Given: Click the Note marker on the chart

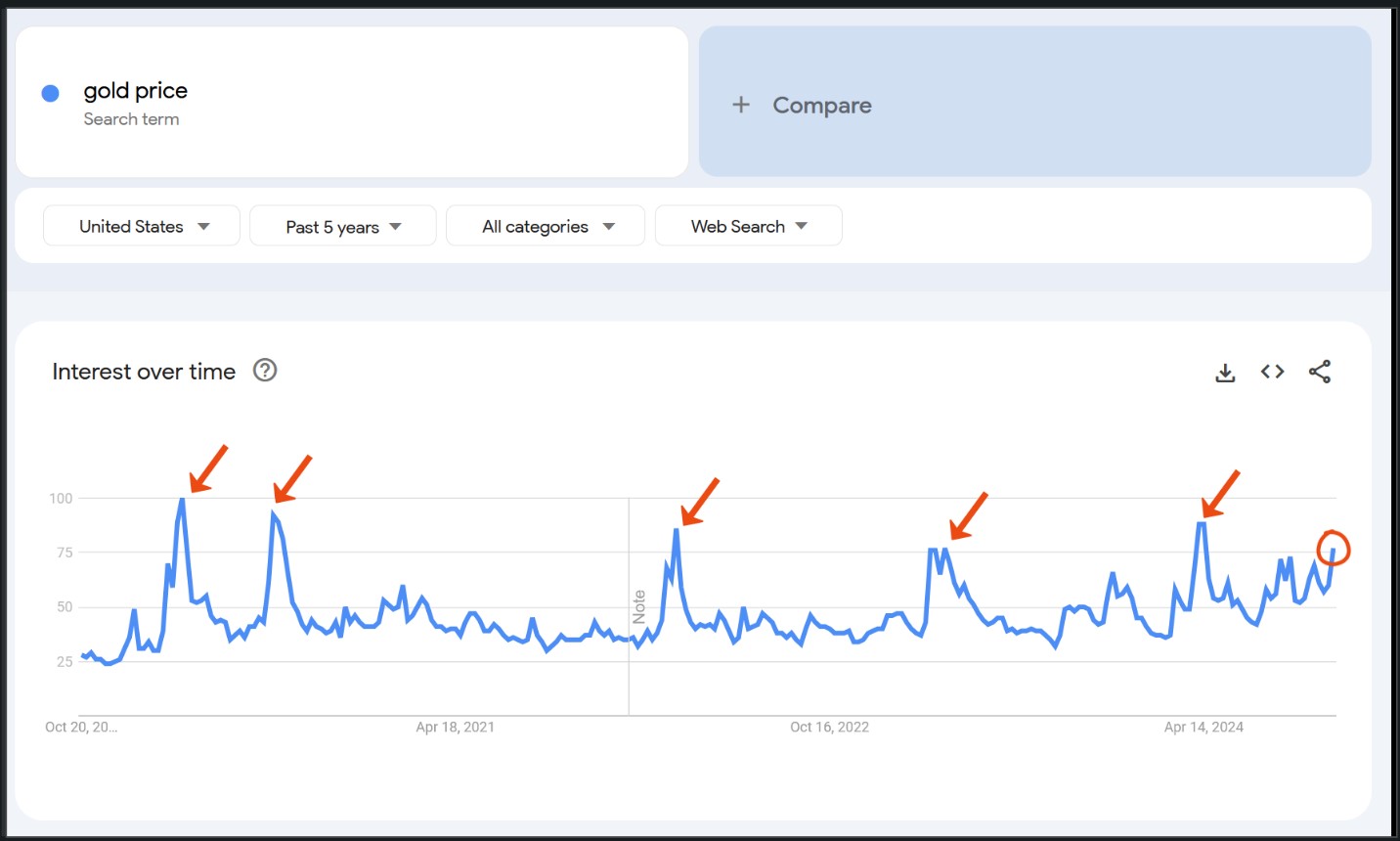Looking at the screenshot, I should [639, 606].
